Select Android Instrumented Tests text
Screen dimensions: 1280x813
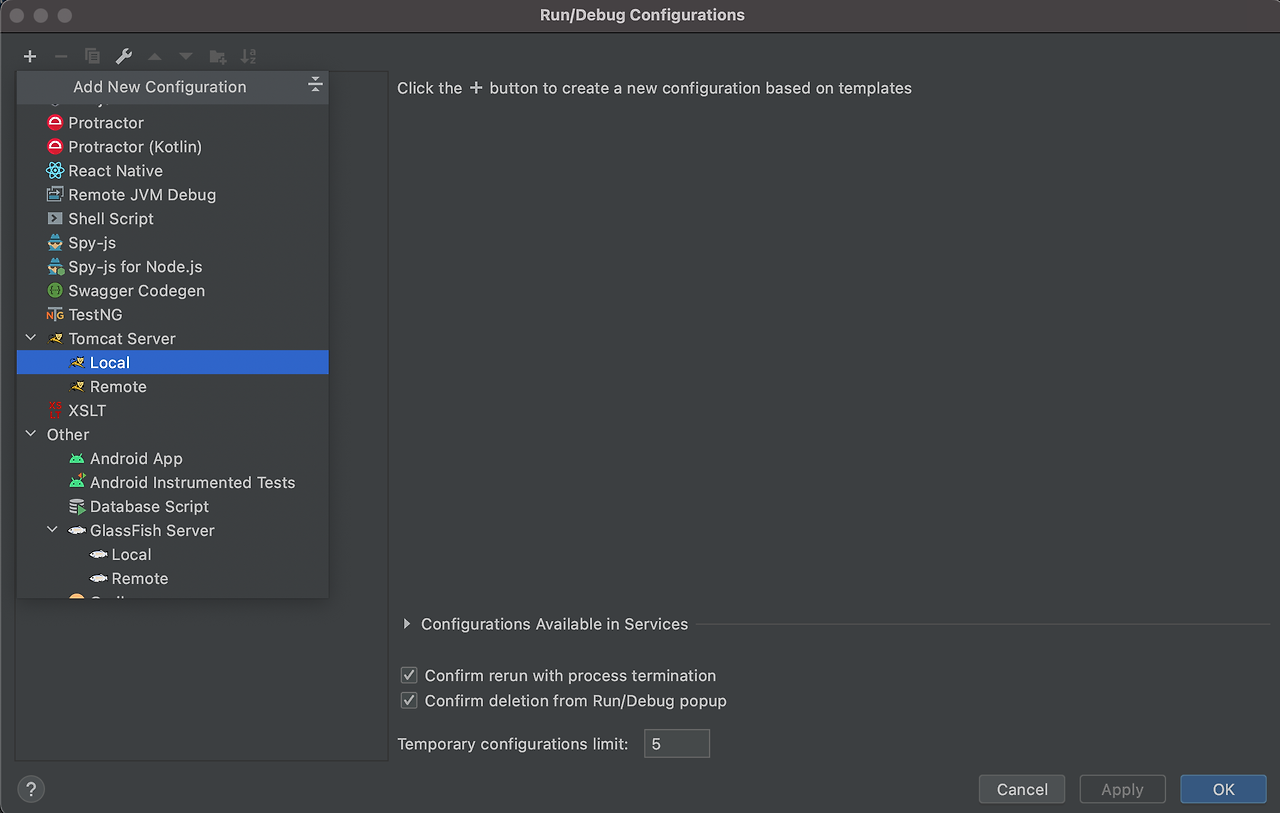pos(193,483)
